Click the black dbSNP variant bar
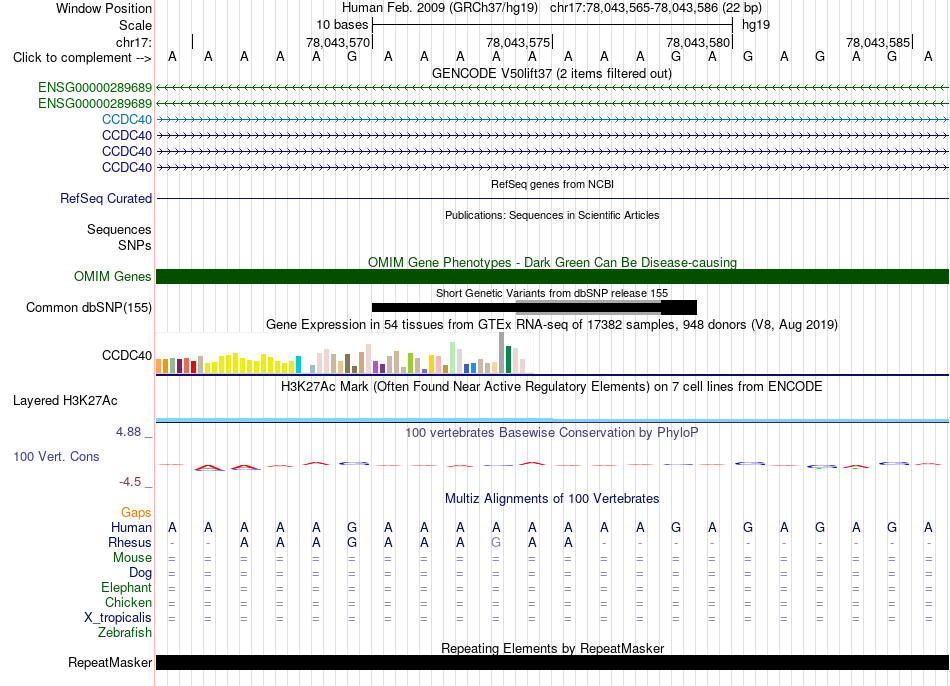950x686 pixels. pos(534,307)
